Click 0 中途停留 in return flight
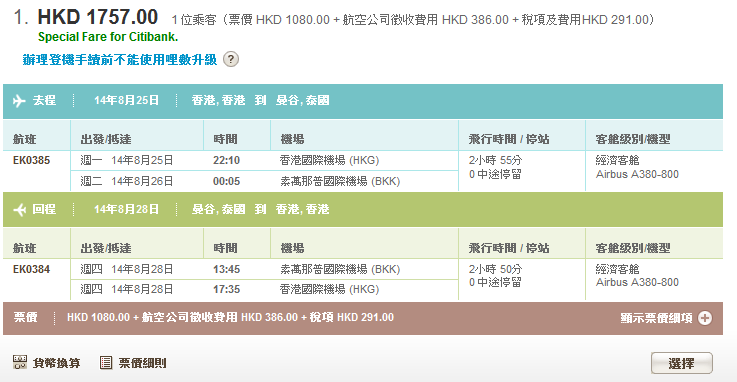This screenshot has width=737, height=382. pos(495,282)
